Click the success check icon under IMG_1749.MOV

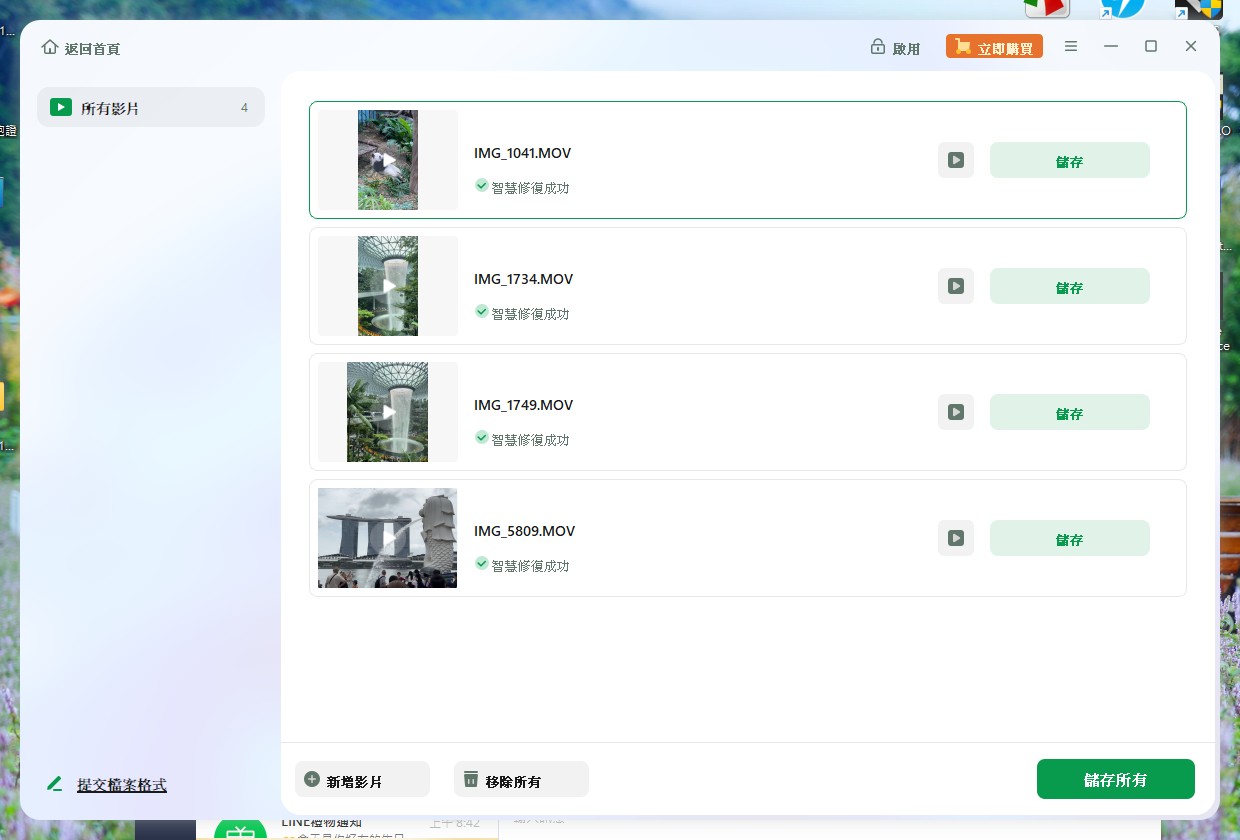tap(481, 438)
